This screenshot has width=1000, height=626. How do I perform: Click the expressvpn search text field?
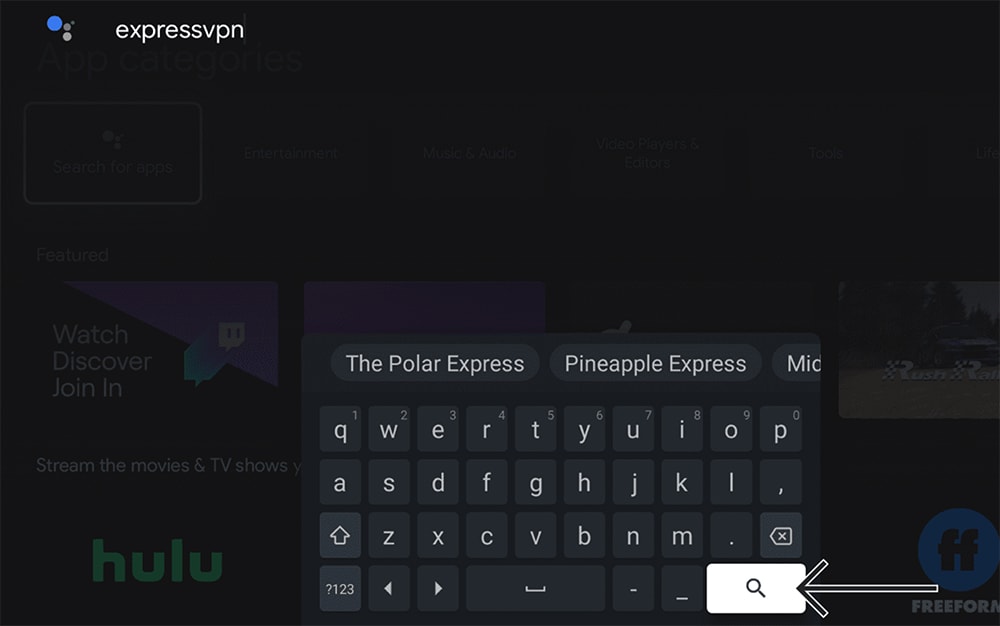[x=179, y=30]
